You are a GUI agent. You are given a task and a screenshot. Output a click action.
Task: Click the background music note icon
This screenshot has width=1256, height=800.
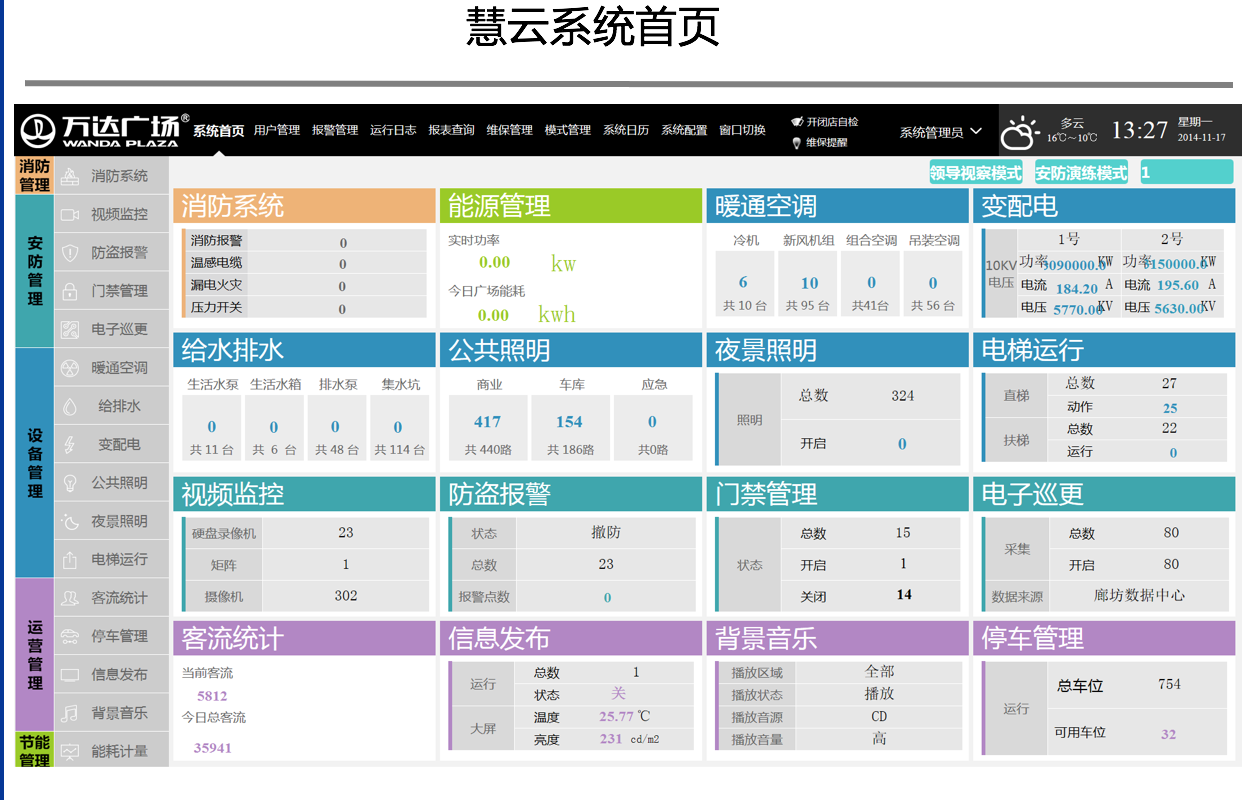click(70, 713)
